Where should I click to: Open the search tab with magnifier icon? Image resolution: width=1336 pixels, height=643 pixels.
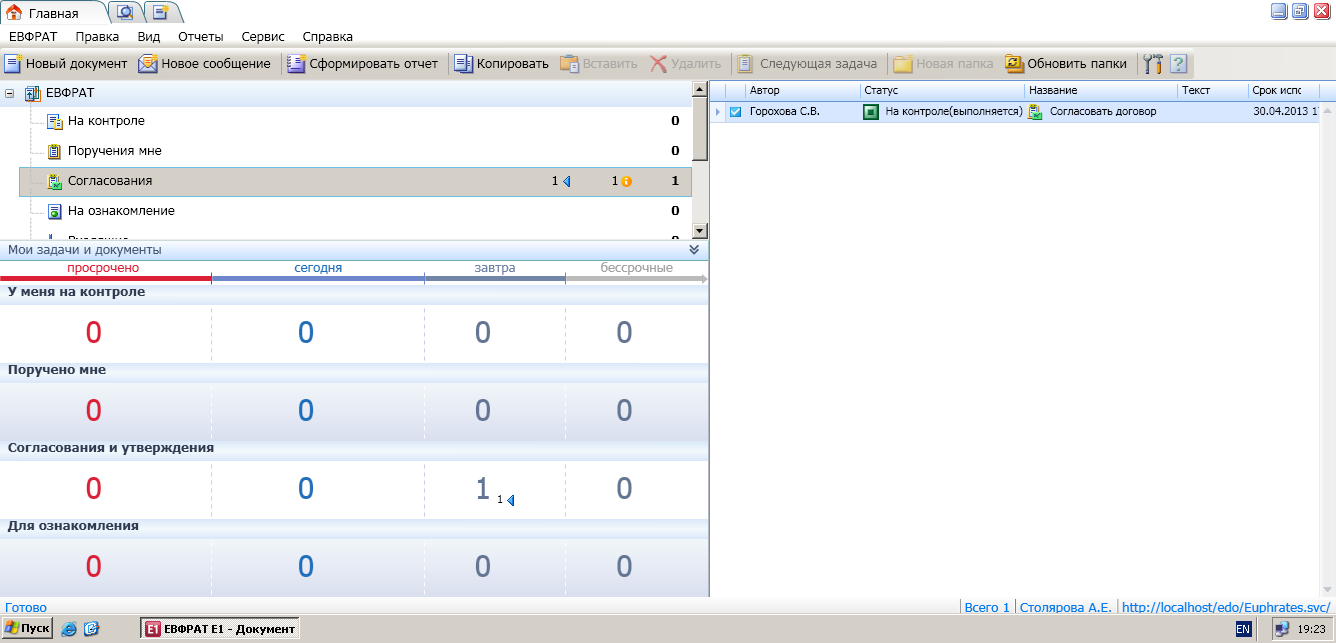pyautogui.click(x=125, y=13)
